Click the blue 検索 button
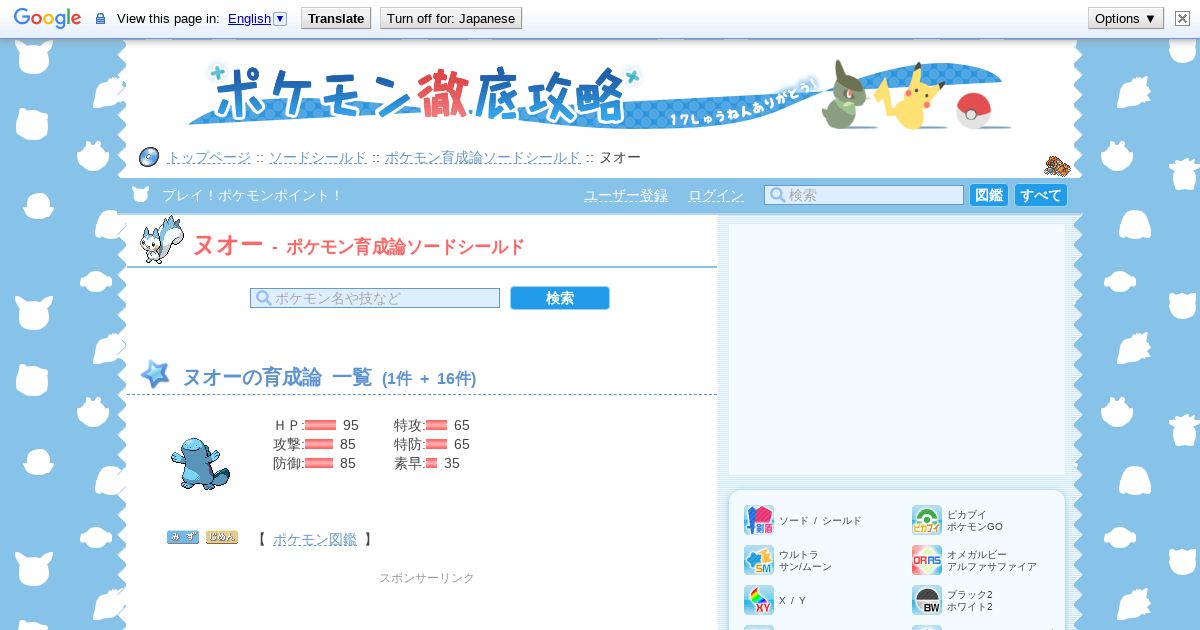This screenshot has width=1200, height=630. pyautogui.click(x=560, y=298)
